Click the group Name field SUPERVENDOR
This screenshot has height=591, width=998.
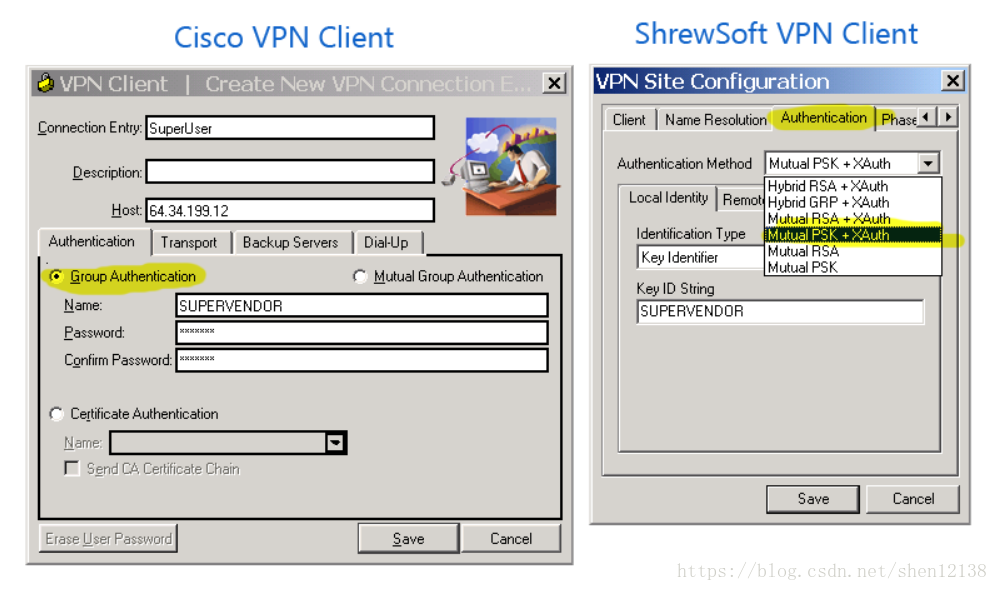pos(362,305)
